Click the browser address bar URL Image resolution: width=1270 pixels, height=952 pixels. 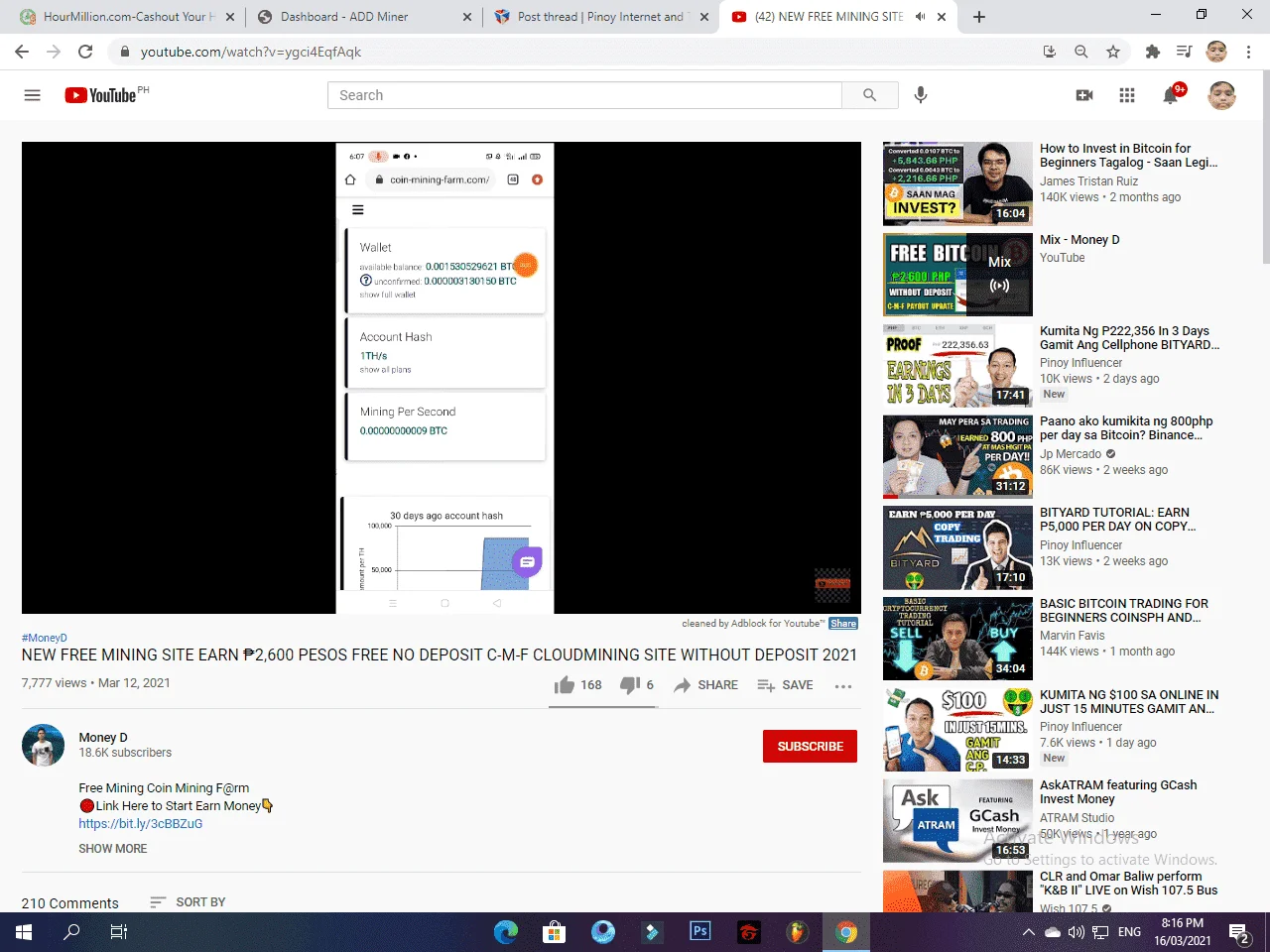(x=251, y=52)
